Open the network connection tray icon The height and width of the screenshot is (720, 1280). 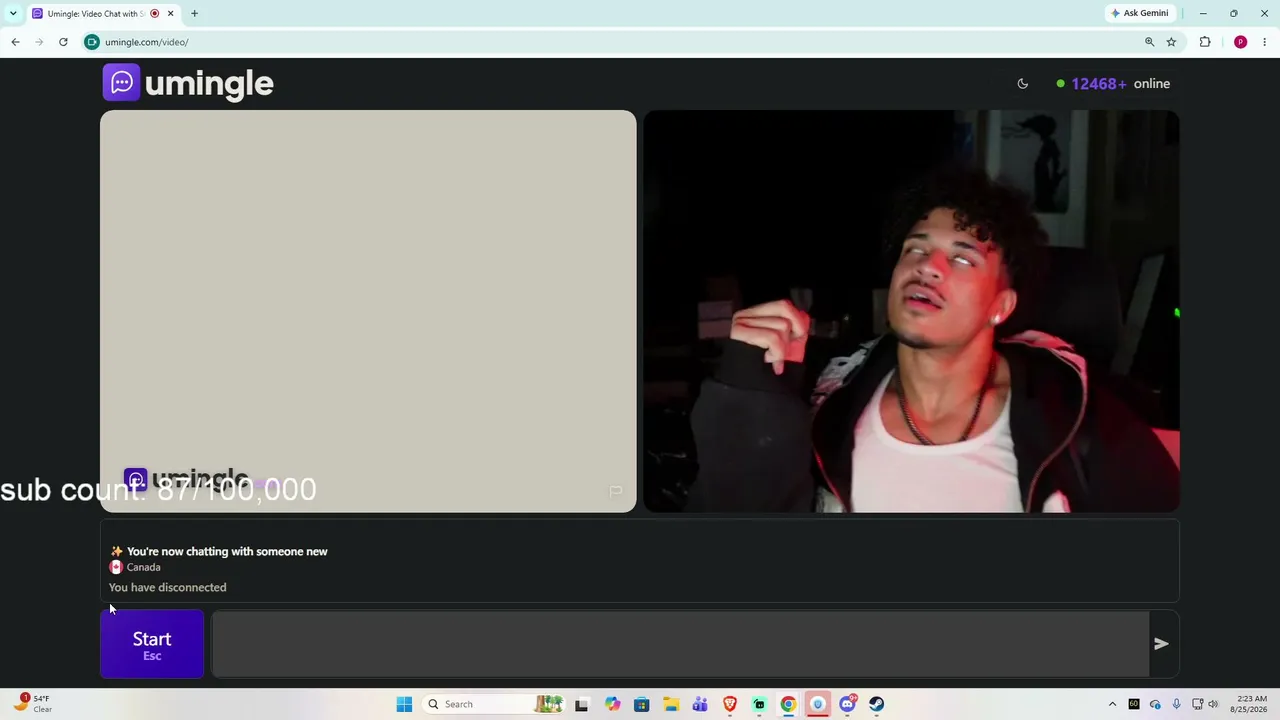(1197, 704)
